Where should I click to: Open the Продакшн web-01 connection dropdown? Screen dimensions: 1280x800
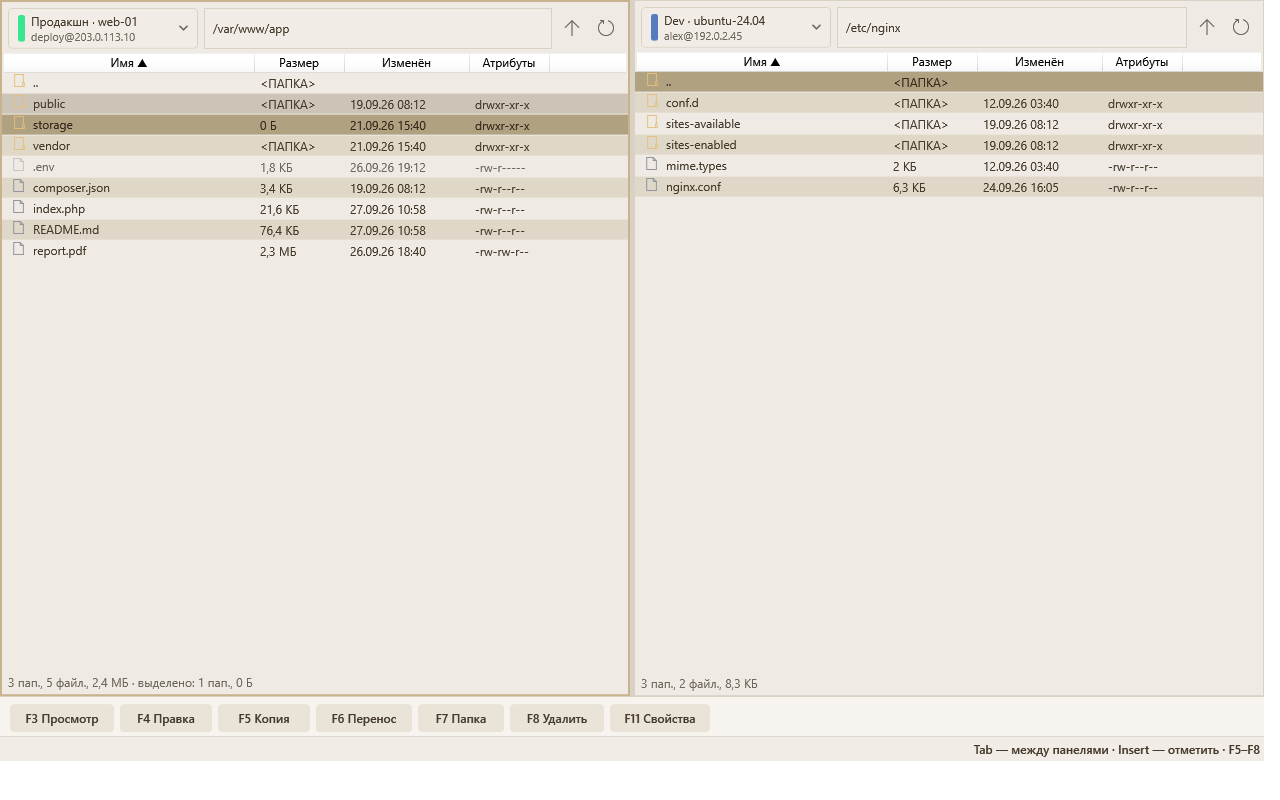click(103, 28)
